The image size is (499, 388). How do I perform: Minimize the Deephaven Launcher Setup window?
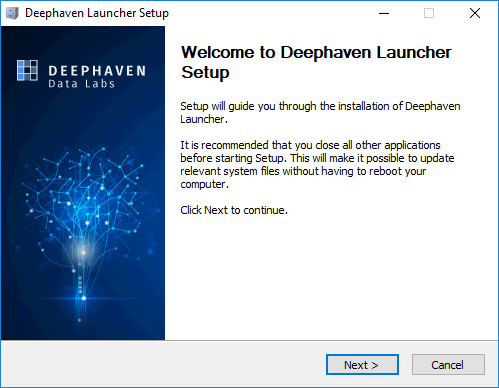coord(384,13)
